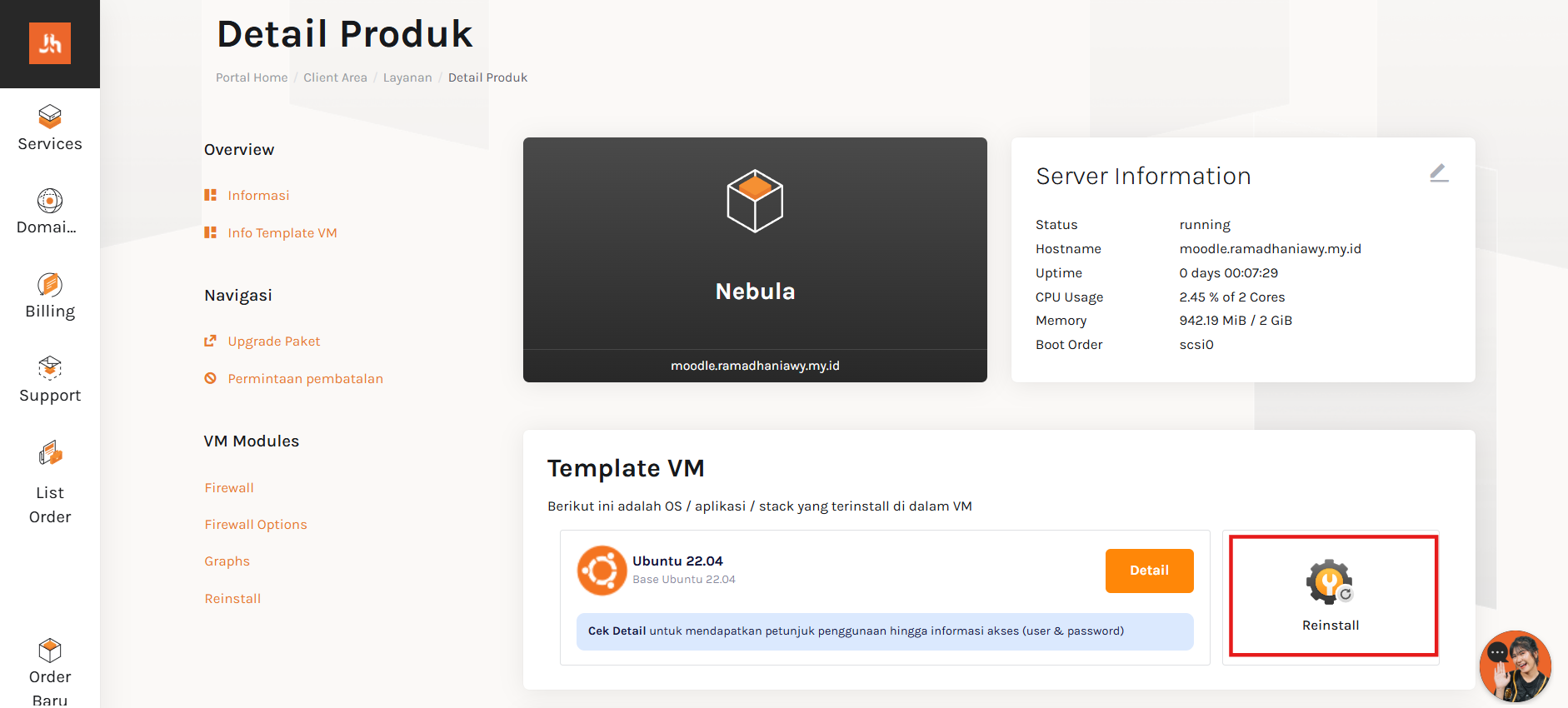Navigate to Portal Home breadcrumb
This screenshot has width=1568, height=708.
click(x=251, y=77)
